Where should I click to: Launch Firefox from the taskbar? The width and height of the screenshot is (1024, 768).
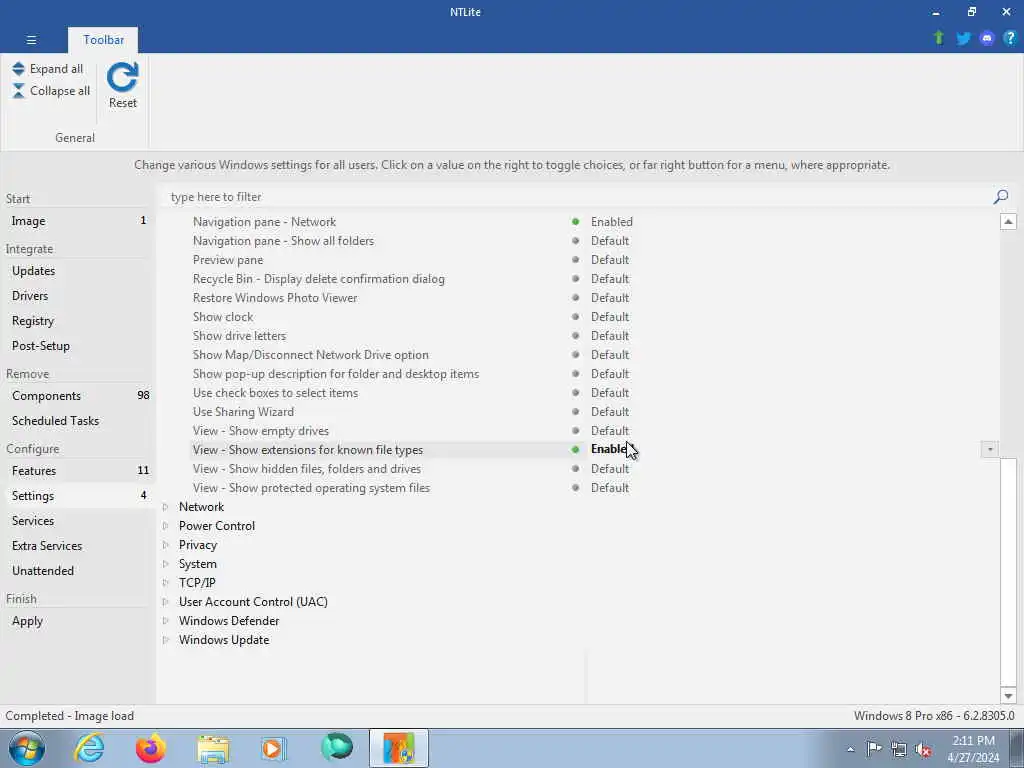(151, 748)
